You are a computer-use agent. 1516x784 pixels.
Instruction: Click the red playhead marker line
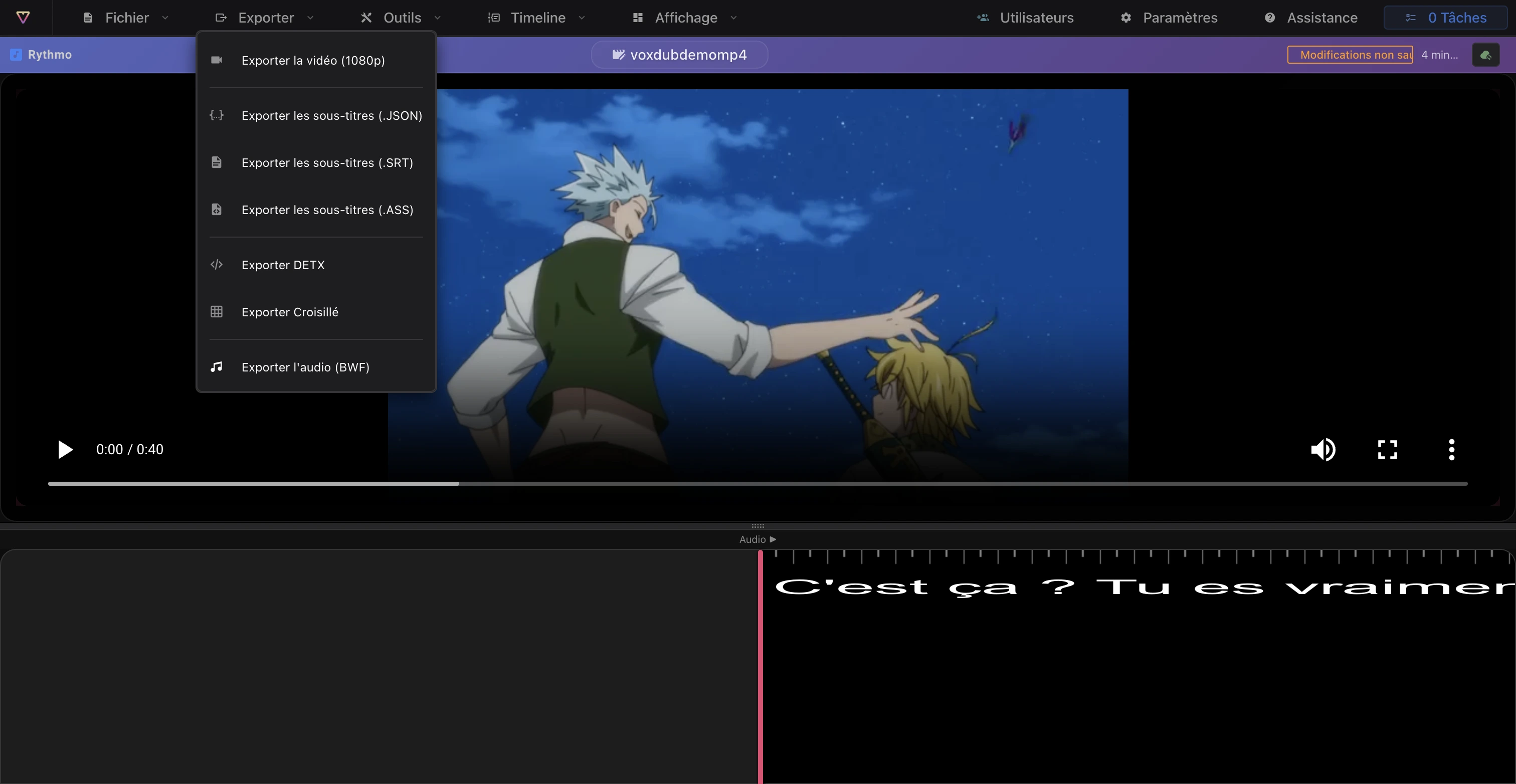(761, 667)
